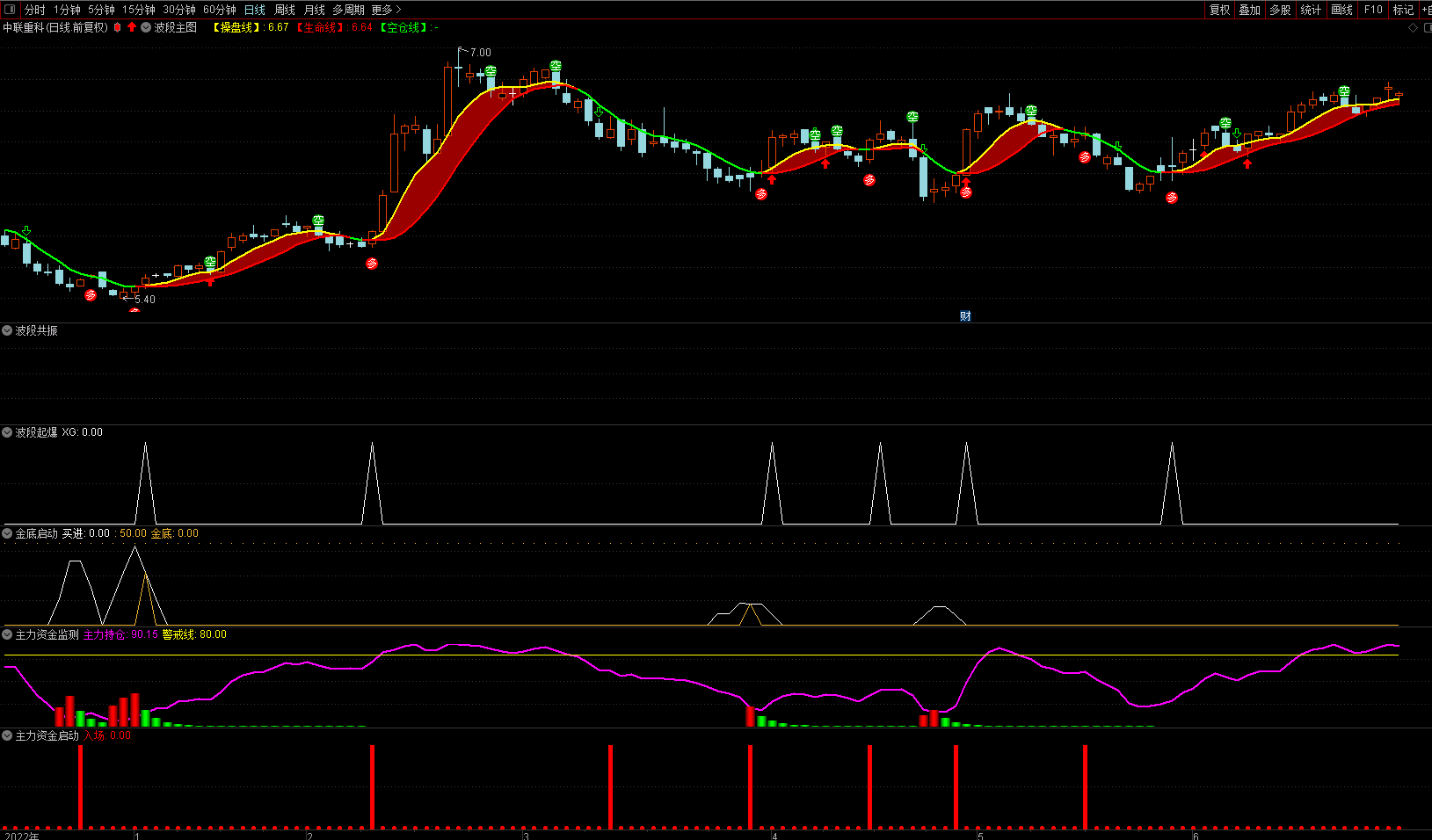Expand the 金底启动 indicator menu
Image resolution: width=1432 pixels, height=840 pixels.
(7, 533)
